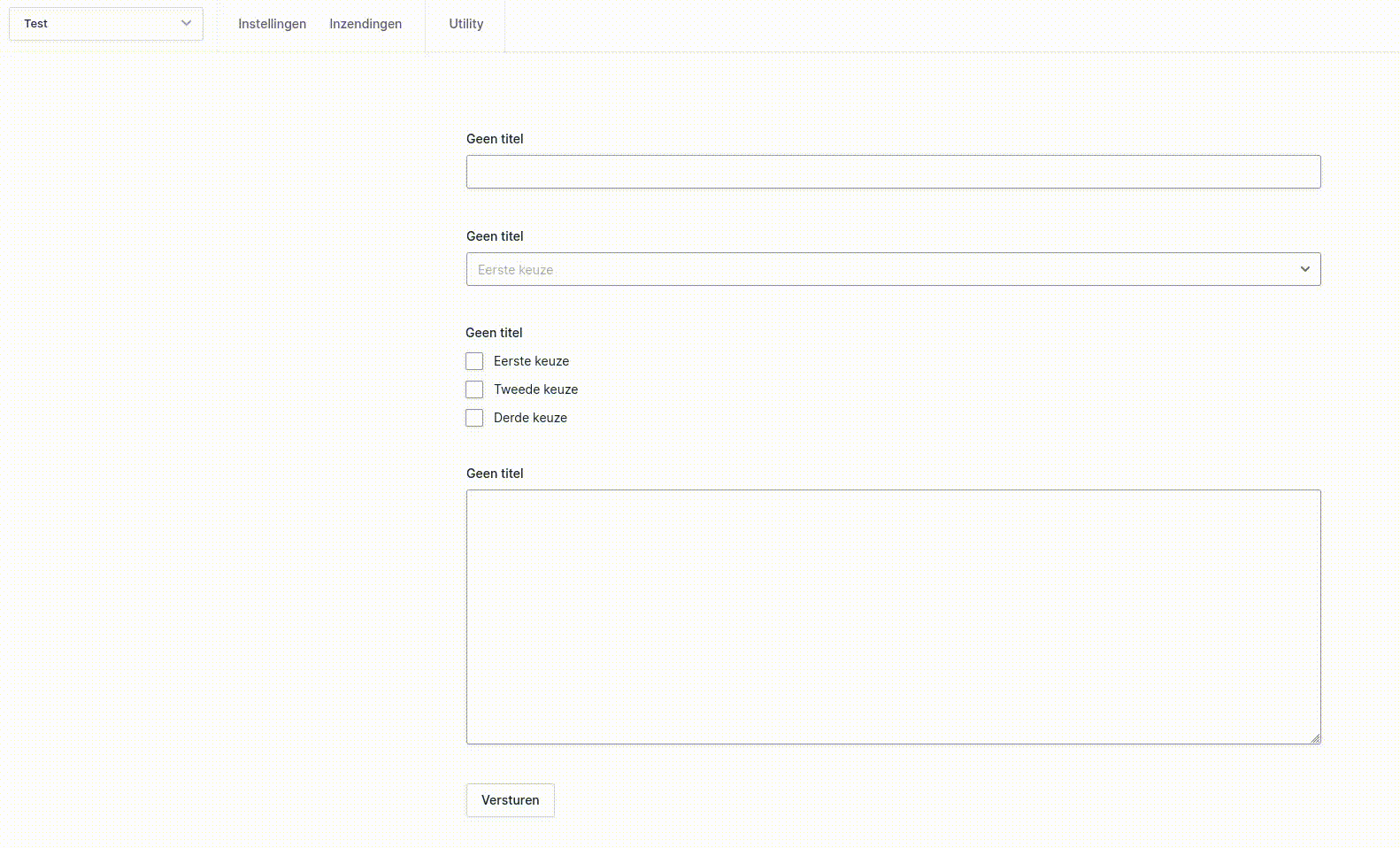The height and width of the screenshot is (848, 1400).
Task: Open the Inzendingen tab
Action: (x=365, y=24)
